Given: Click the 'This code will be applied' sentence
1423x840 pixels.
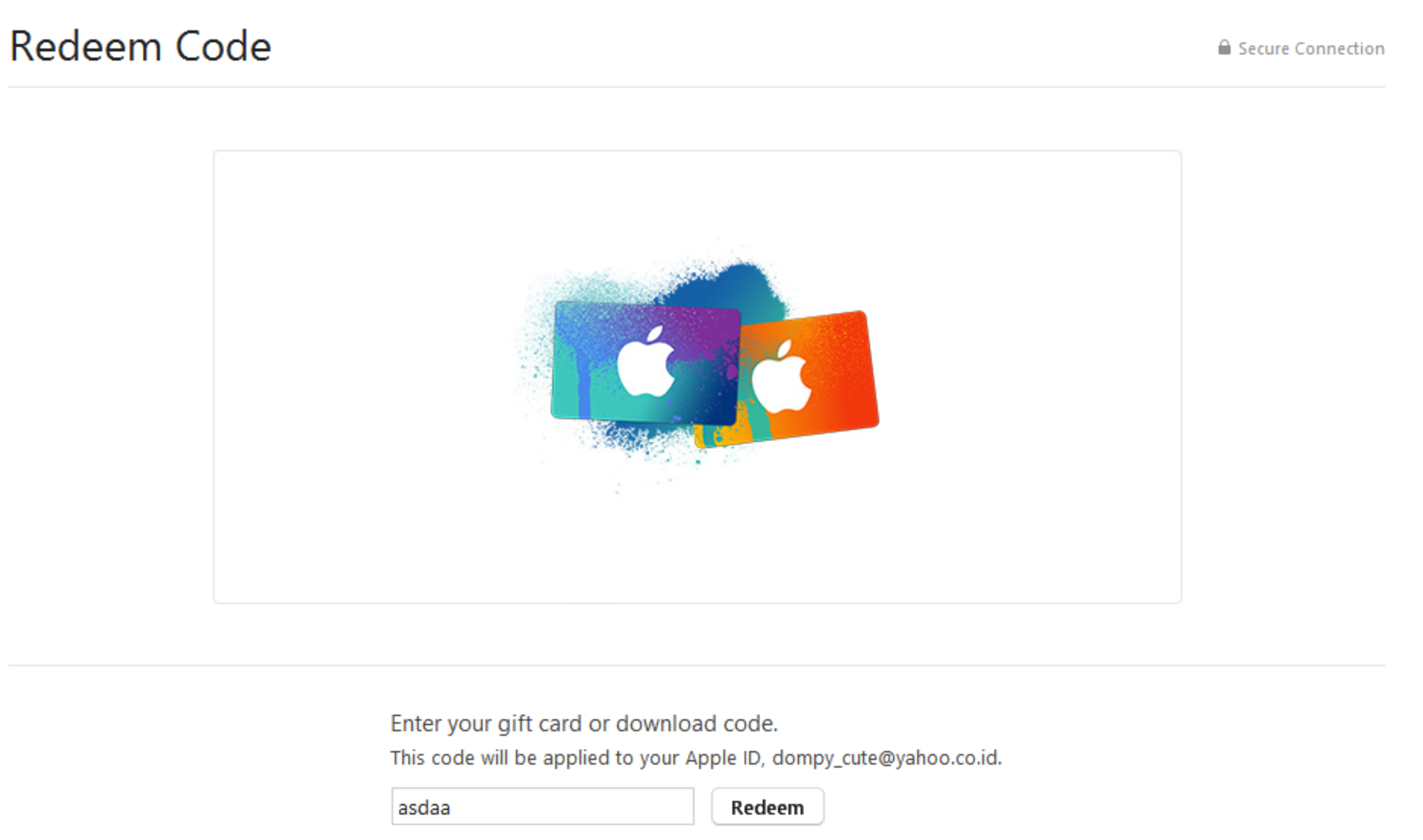Looking at the screenshot, I should 696,758.
